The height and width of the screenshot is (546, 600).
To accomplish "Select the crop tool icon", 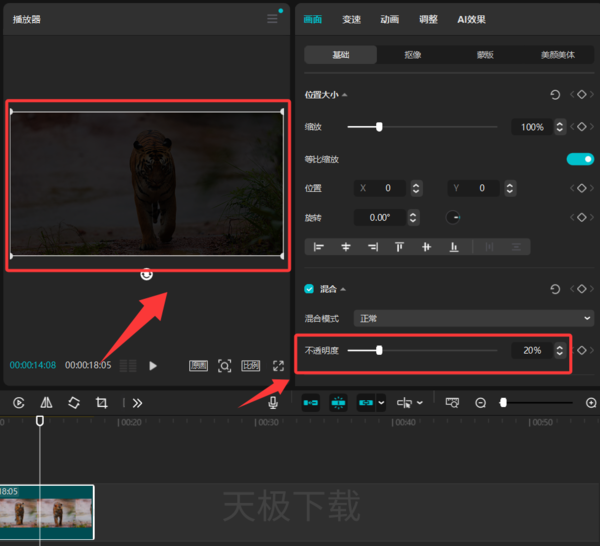I will [101, 403].
